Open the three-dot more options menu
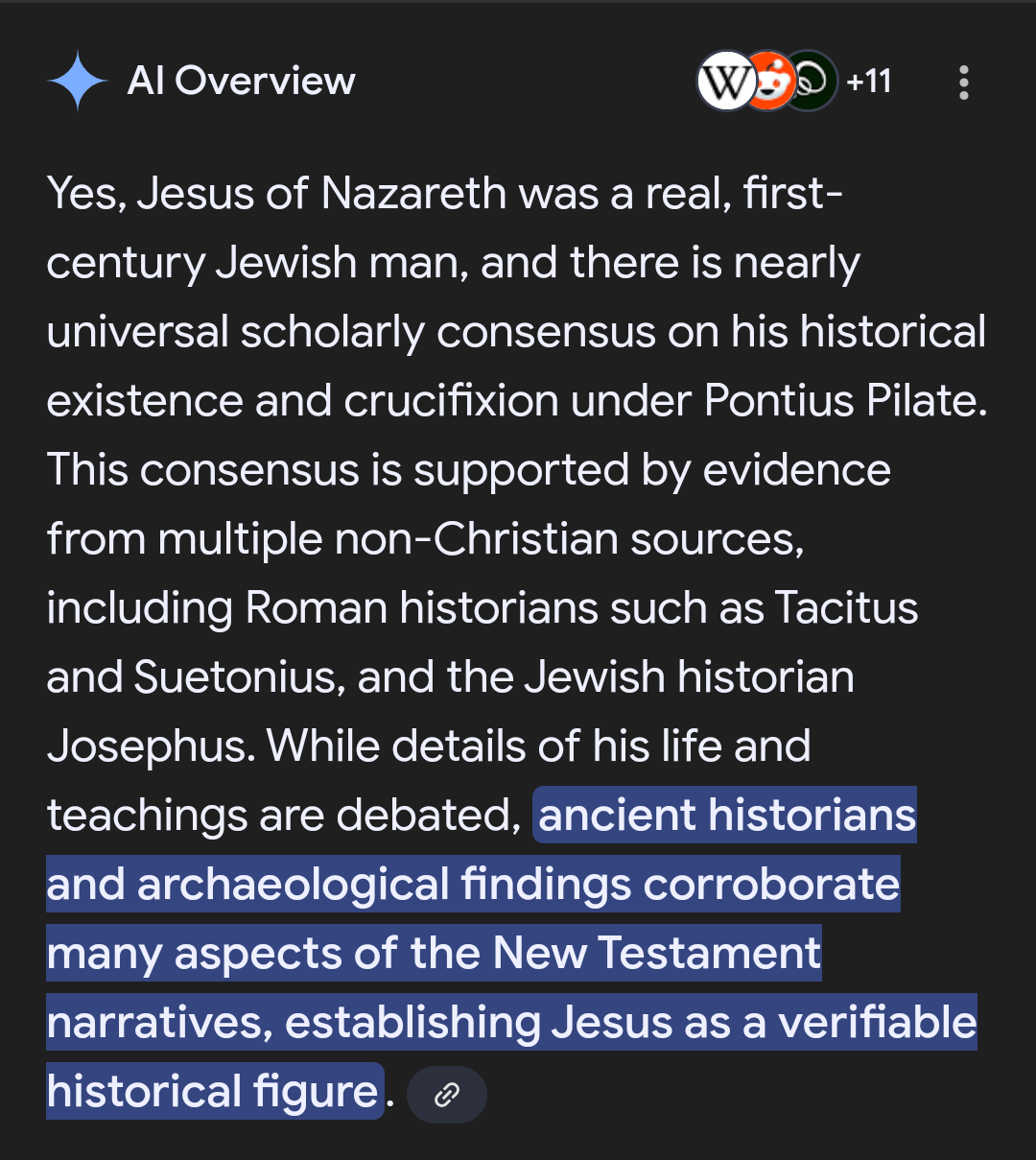This screenshot has height=1160, width=1036. pos(964,83)
